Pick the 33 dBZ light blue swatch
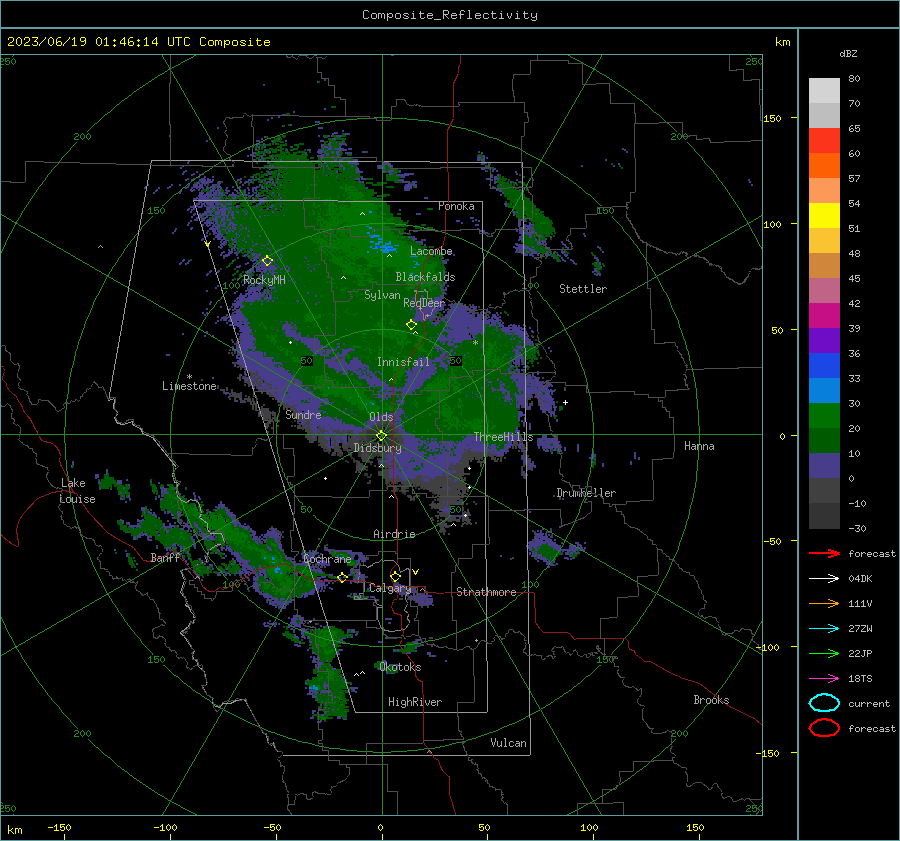 coord(824,390)
